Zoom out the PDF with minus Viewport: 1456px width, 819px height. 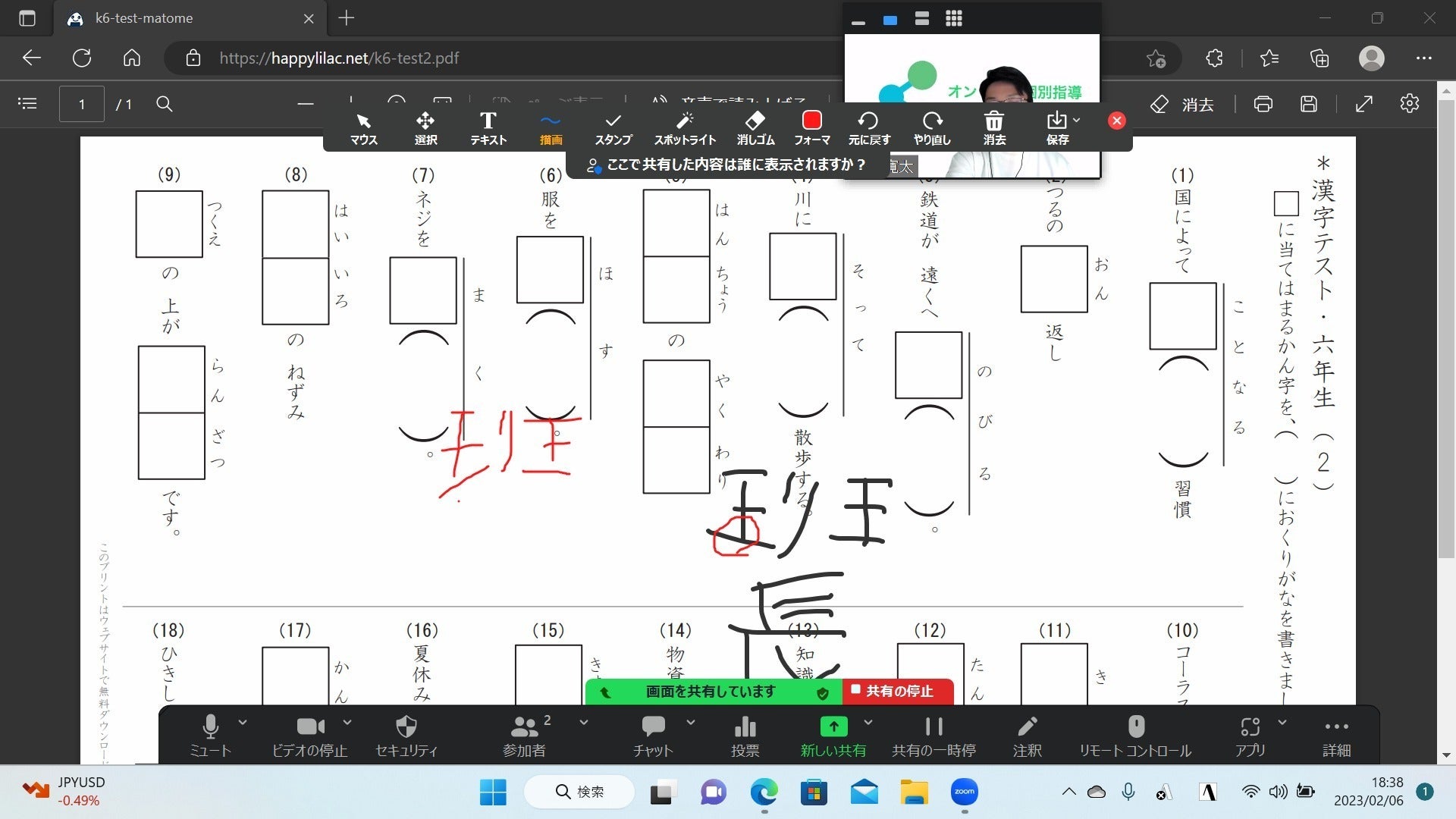pyautogui.click(x=306, y=104)
